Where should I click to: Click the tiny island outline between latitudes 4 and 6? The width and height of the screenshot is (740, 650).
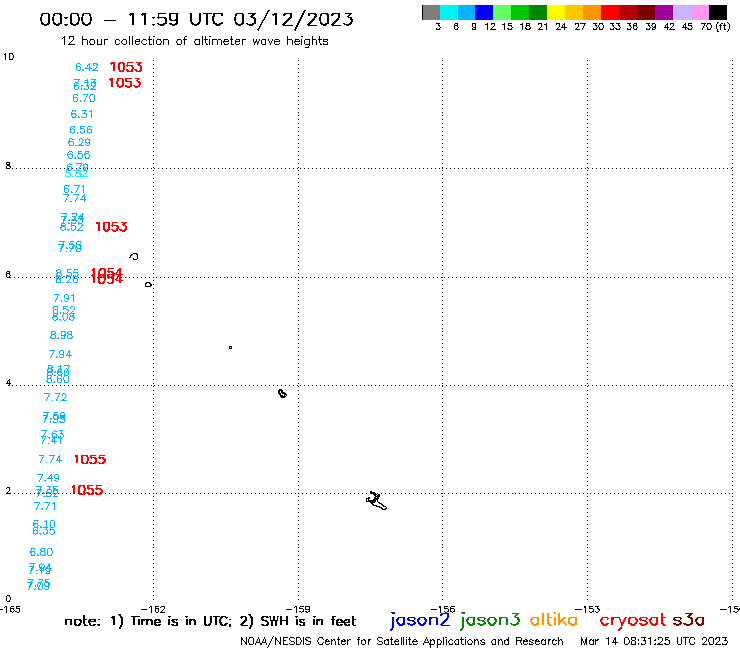[x=230, y=347]
